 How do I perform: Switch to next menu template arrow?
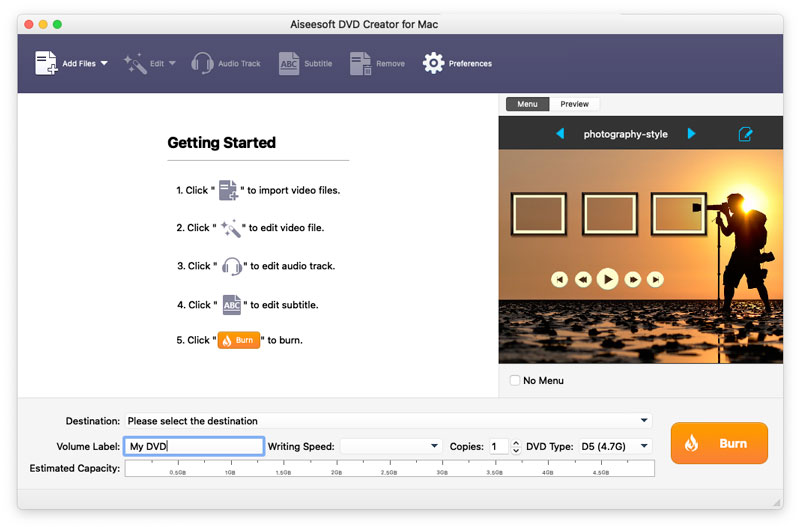(691, 134)
